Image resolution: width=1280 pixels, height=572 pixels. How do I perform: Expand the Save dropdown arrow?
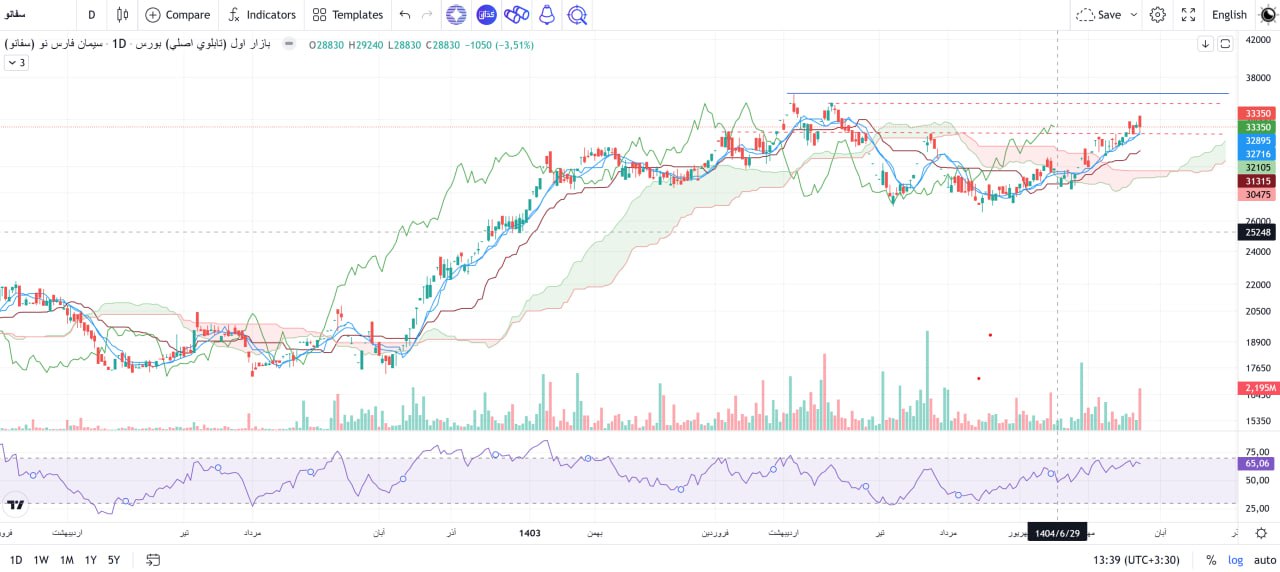point(1133,15)
